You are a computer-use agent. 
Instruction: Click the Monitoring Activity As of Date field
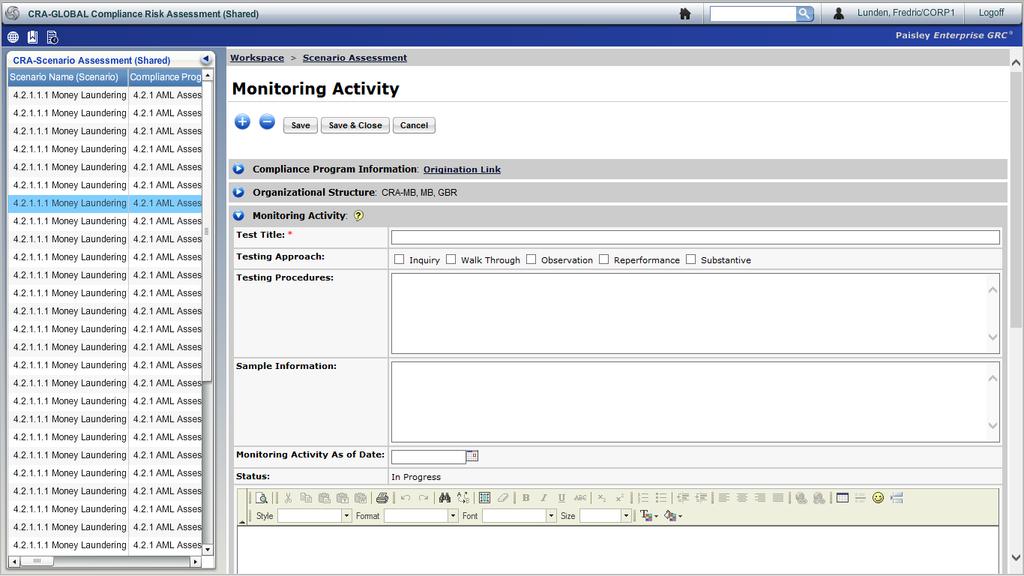[428, 456]
